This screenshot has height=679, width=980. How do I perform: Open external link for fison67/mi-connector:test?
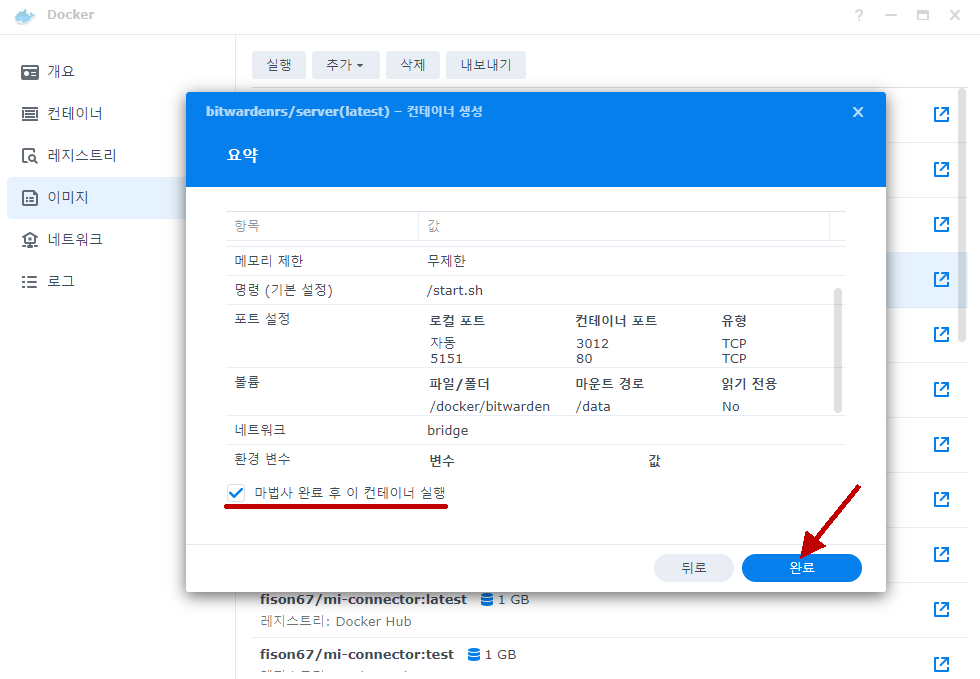(941, 664)
